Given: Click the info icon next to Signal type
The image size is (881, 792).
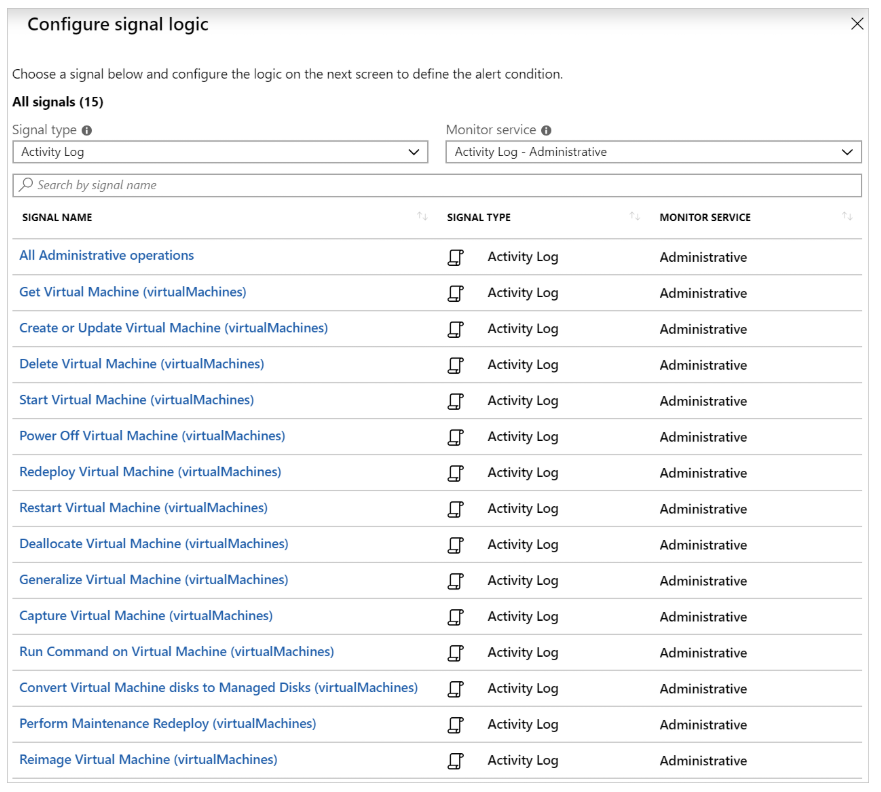Looking at the screenshot, I should click(87, 131).
